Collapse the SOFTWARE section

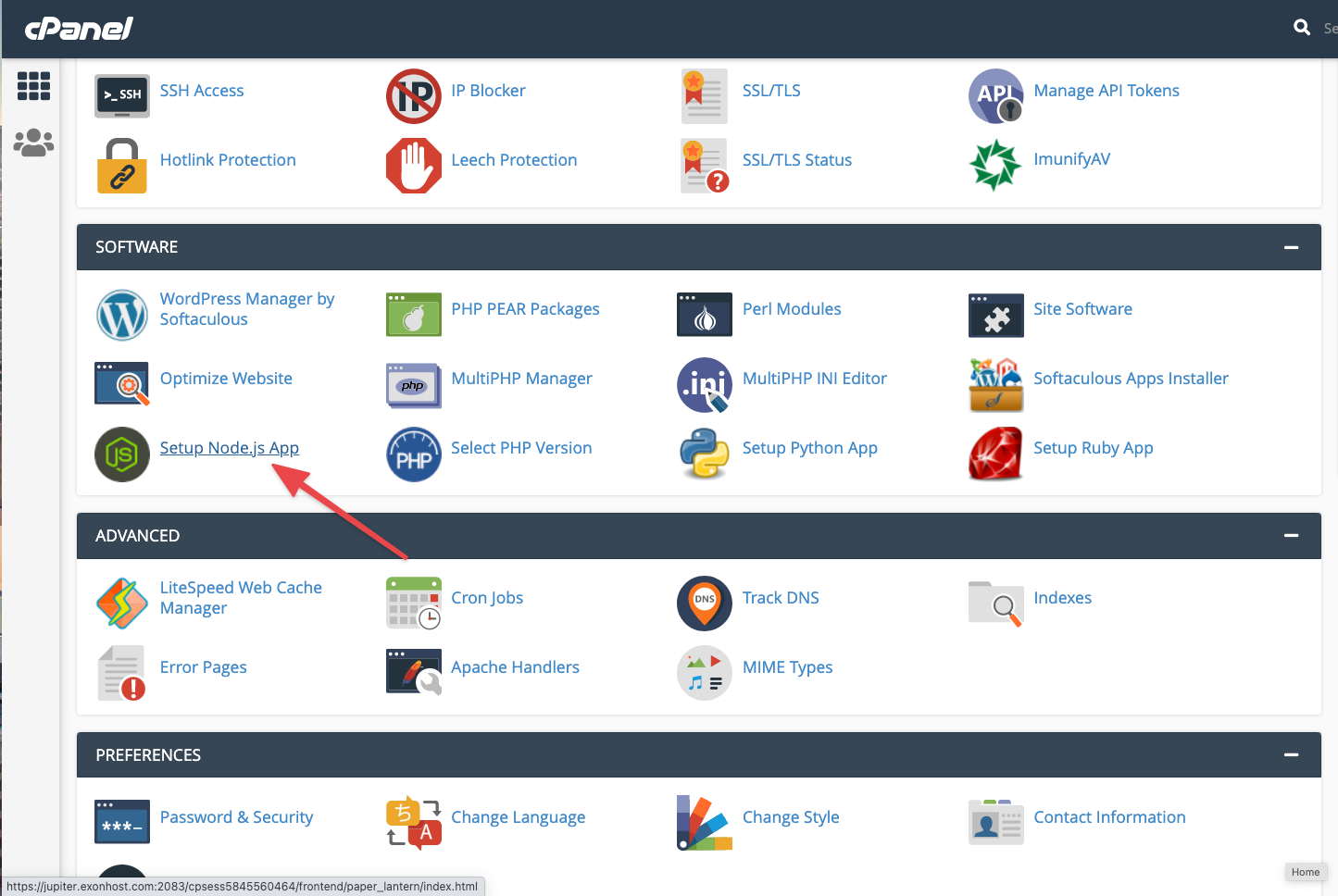tap(1292, 247)
